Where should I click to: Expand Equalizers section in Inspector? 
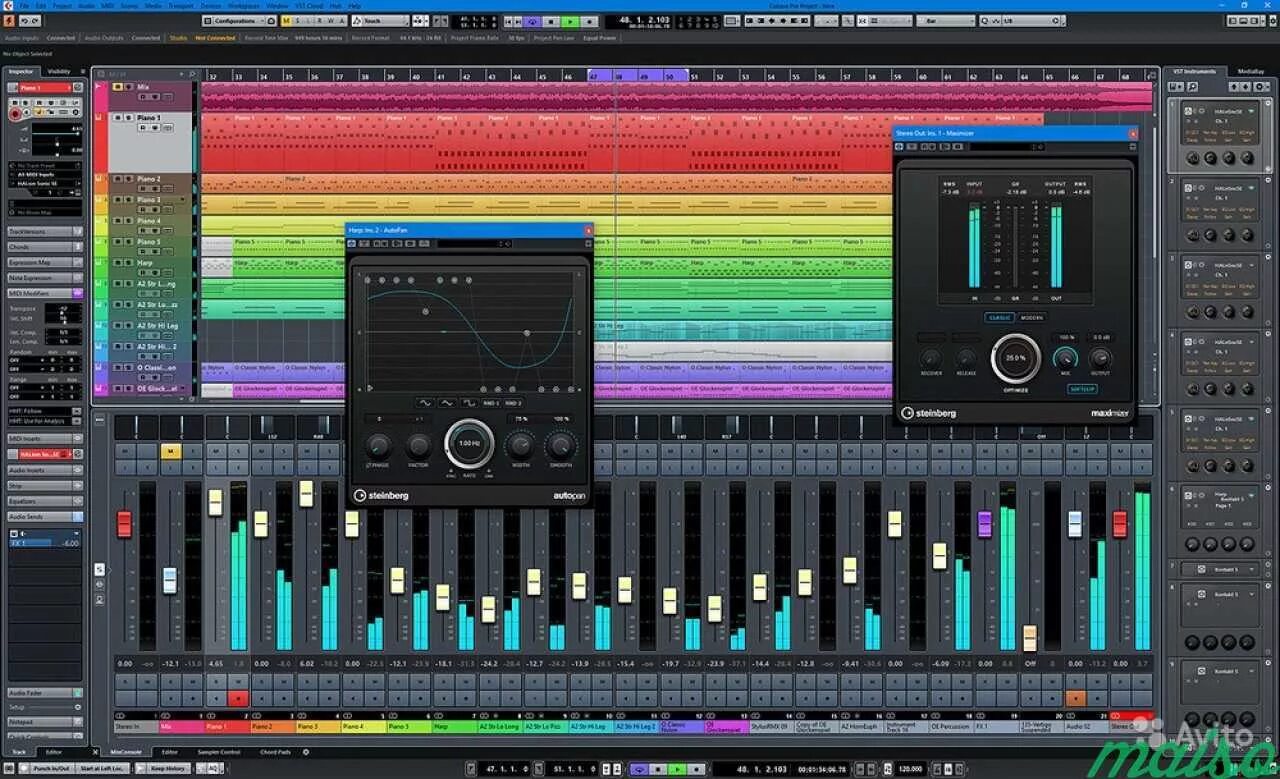(x=45, y=501)
